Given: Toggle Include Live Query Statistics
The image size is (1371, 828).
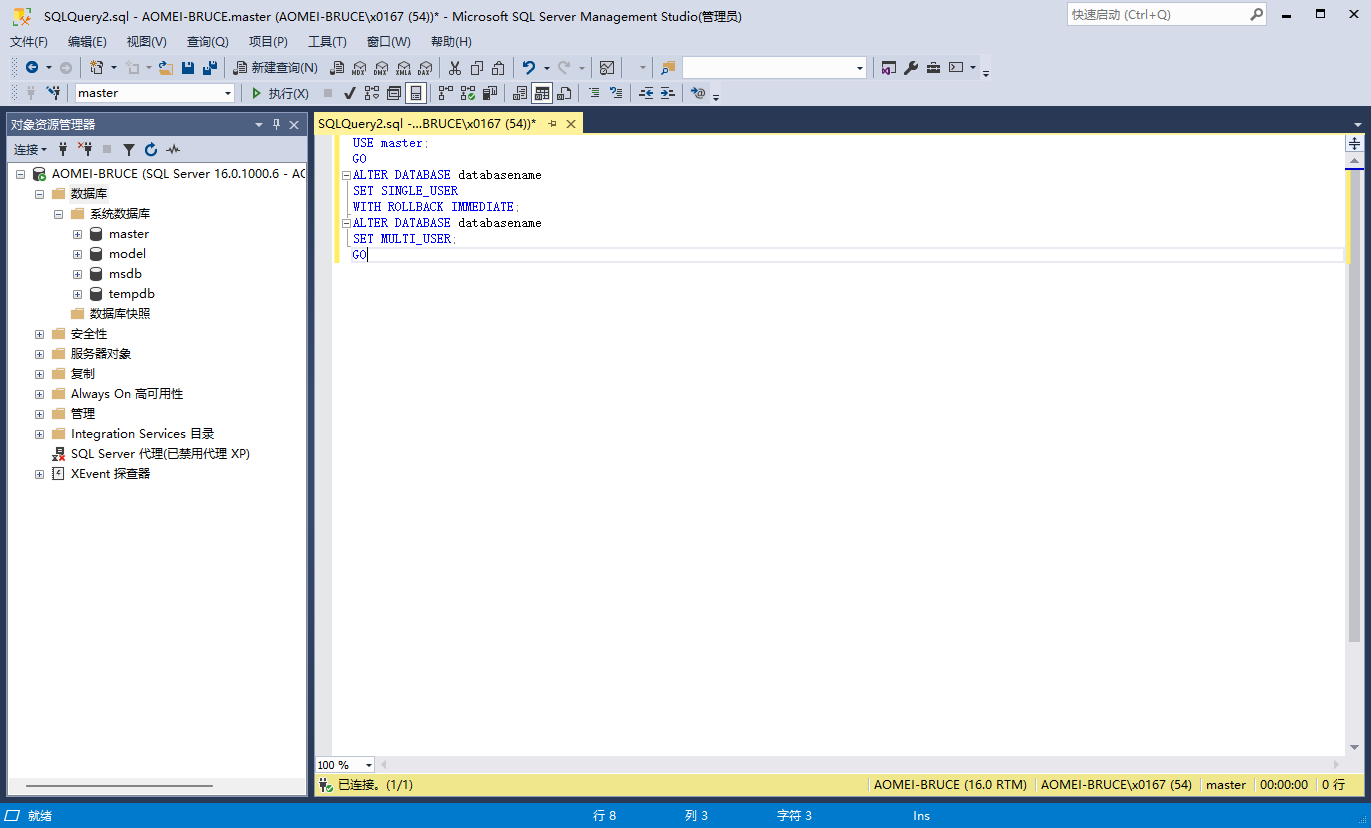Looking at the screenshot, I should pyautogui.click(x=468, y=93).
